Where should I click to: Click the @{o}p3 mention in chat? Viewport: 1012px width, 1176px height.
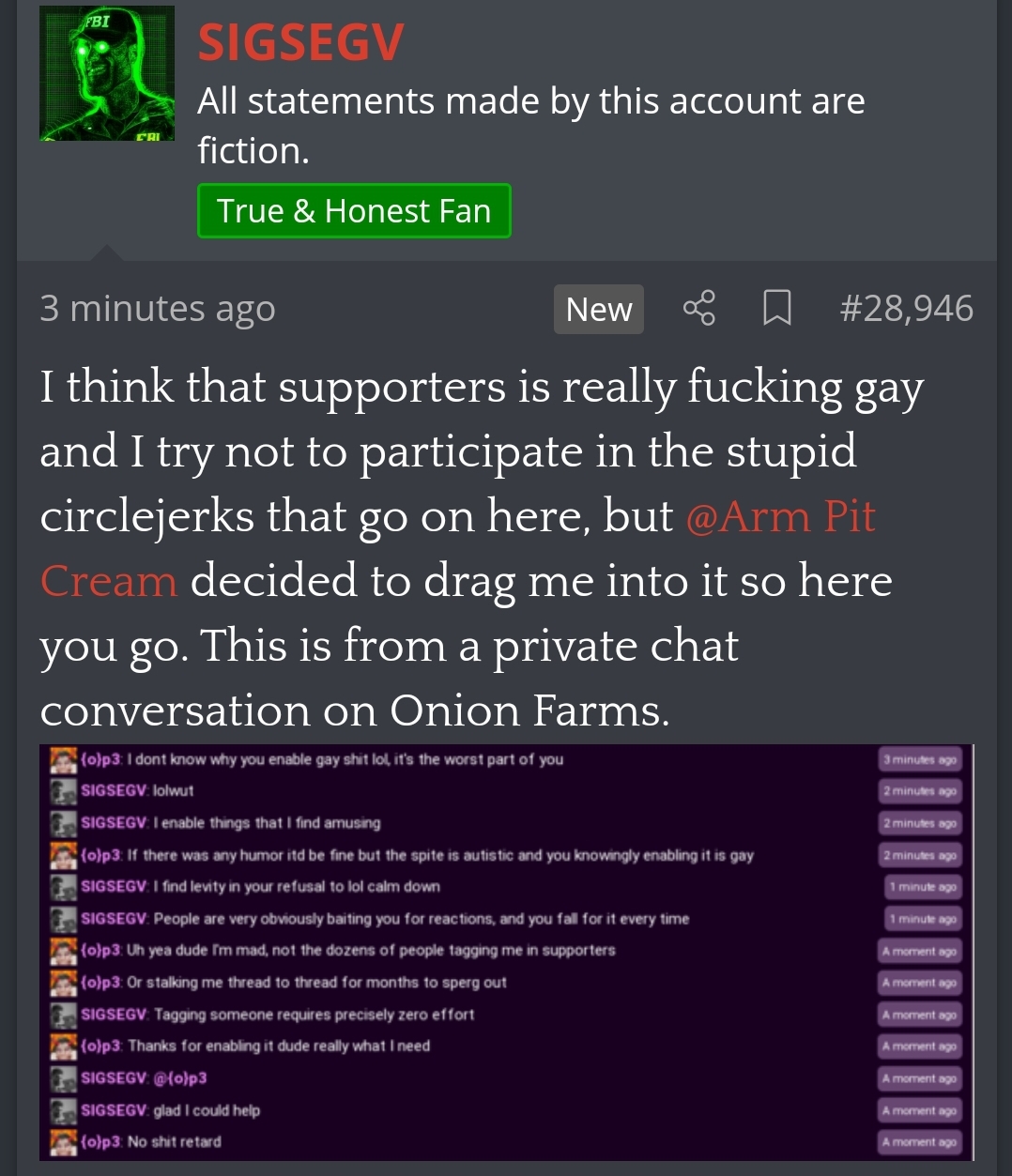pyautogui.click(x=180, y=1077)
